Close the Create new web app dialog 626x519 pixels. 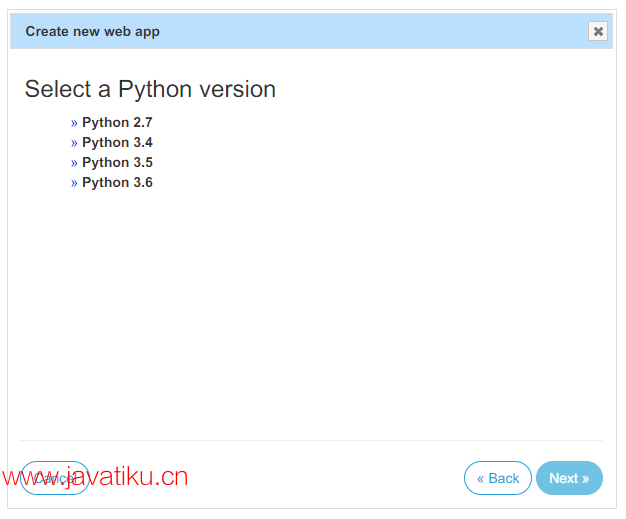[598, 31]
